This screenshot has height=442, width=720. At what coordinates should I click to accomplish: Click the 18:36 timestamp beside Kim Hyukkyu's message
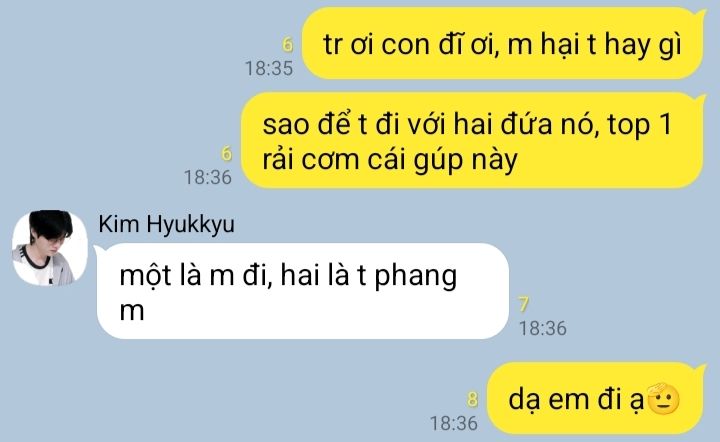tap(542, 328)
